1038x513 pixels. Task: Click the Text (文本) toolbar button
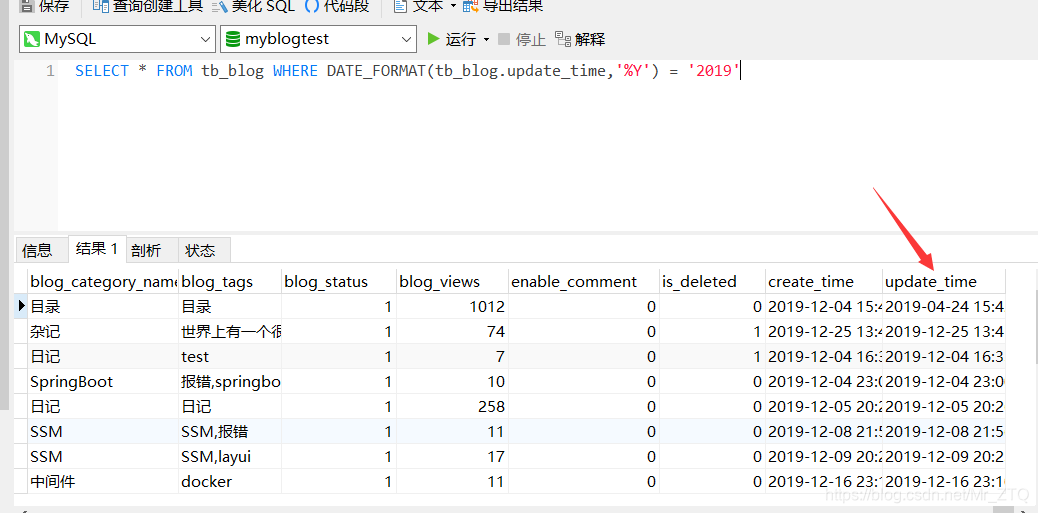[x=419, y=6]
